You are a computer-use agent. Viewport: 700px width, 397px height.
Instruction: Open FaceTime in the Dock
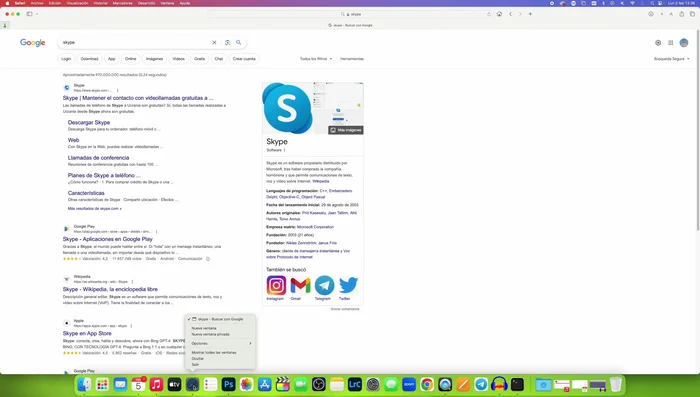[301, 384]
